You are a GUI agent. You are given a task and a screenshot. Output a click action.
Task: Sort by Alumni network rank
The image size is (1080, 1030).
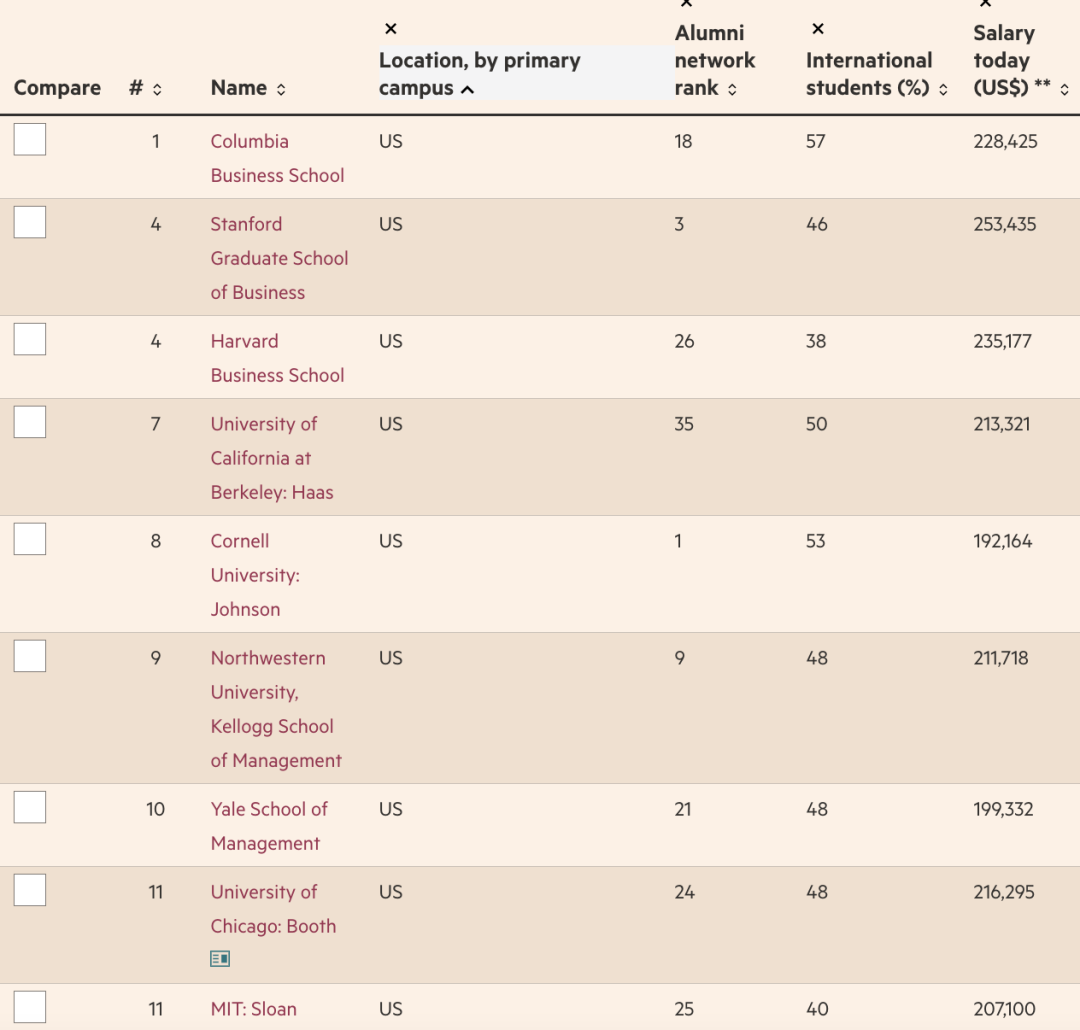(732, 89)
